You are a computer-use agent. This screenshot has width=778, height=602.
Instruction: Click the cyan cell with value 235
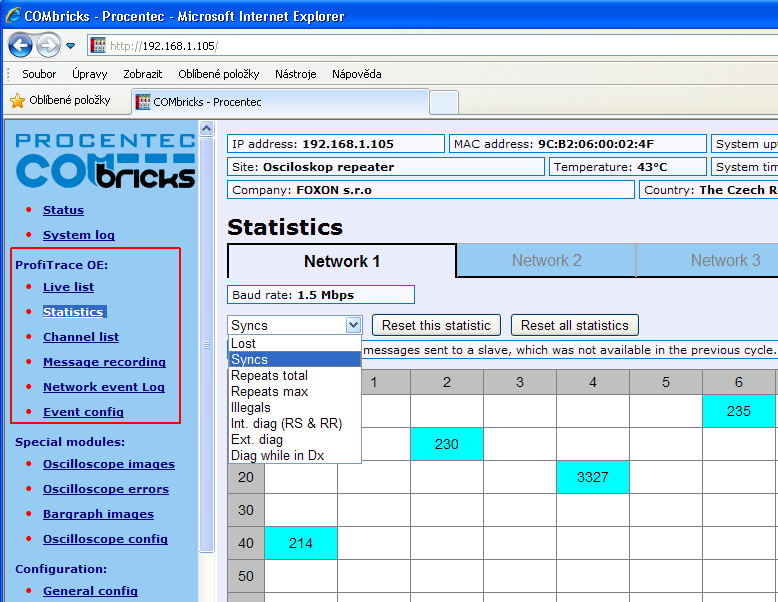point(738,411)
